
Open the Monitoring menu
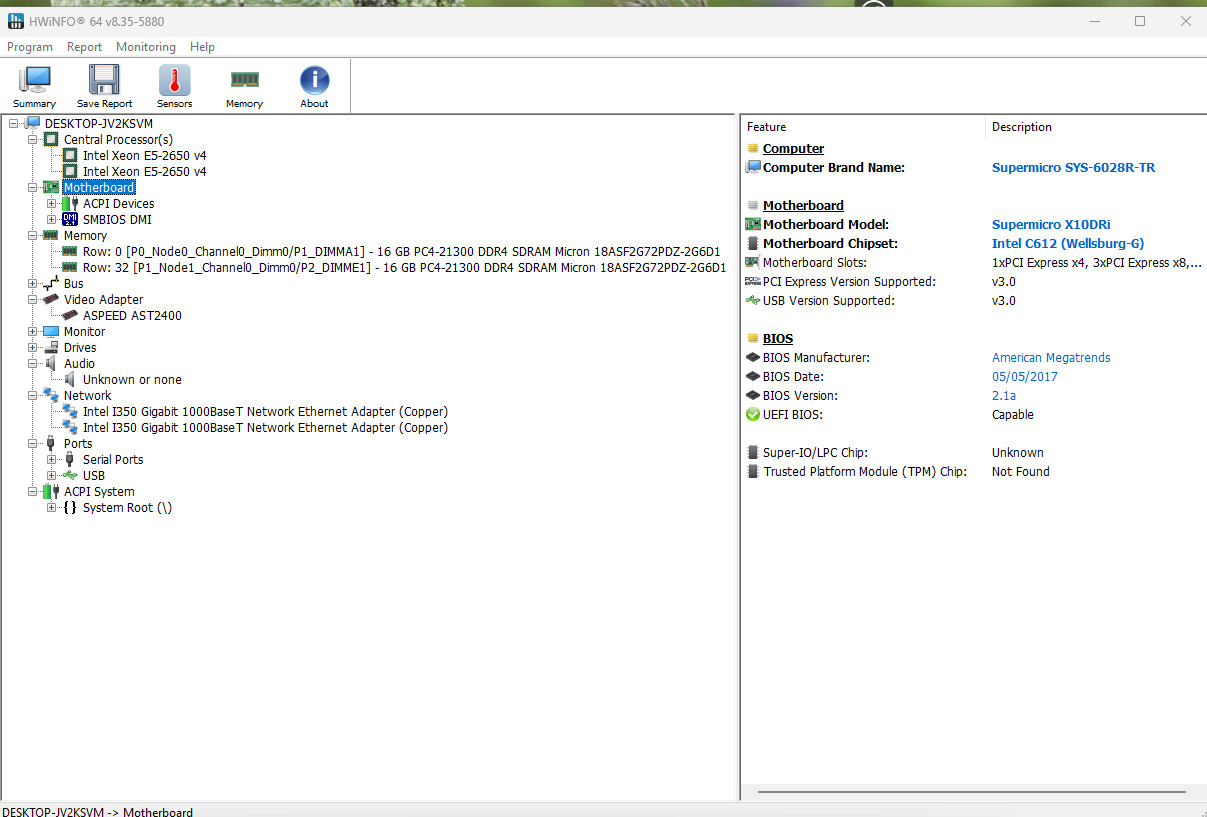(x=146, y=47)
